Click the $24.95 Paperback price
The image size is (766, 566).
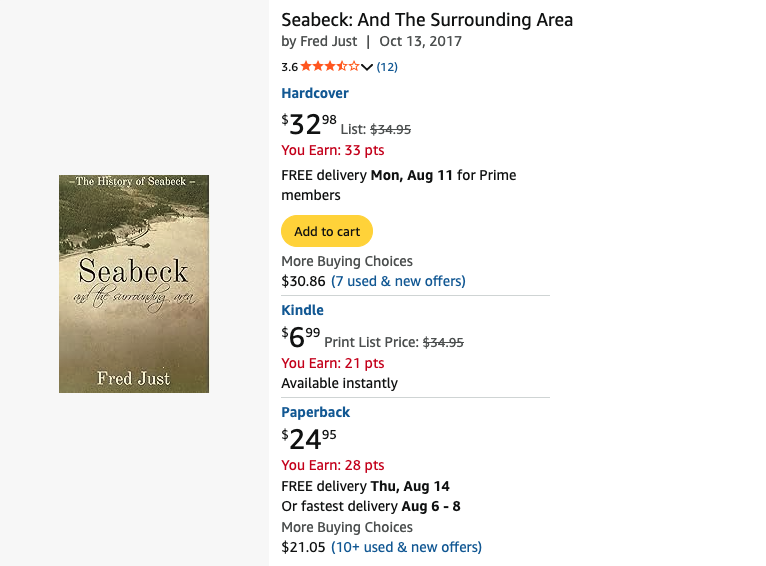[309, 439]
